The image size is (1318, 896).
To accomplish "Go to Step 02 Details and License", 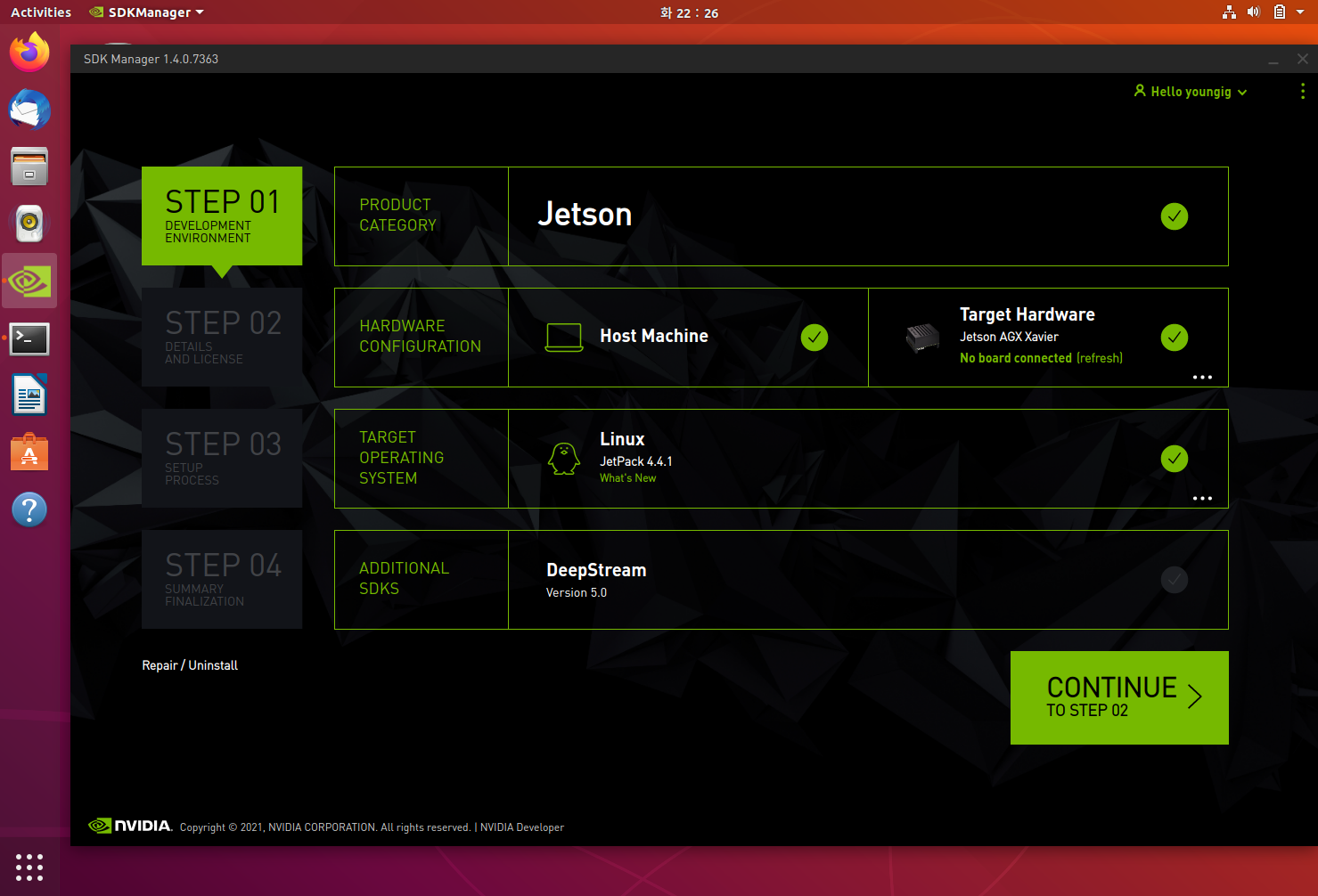I will point(222,337).
